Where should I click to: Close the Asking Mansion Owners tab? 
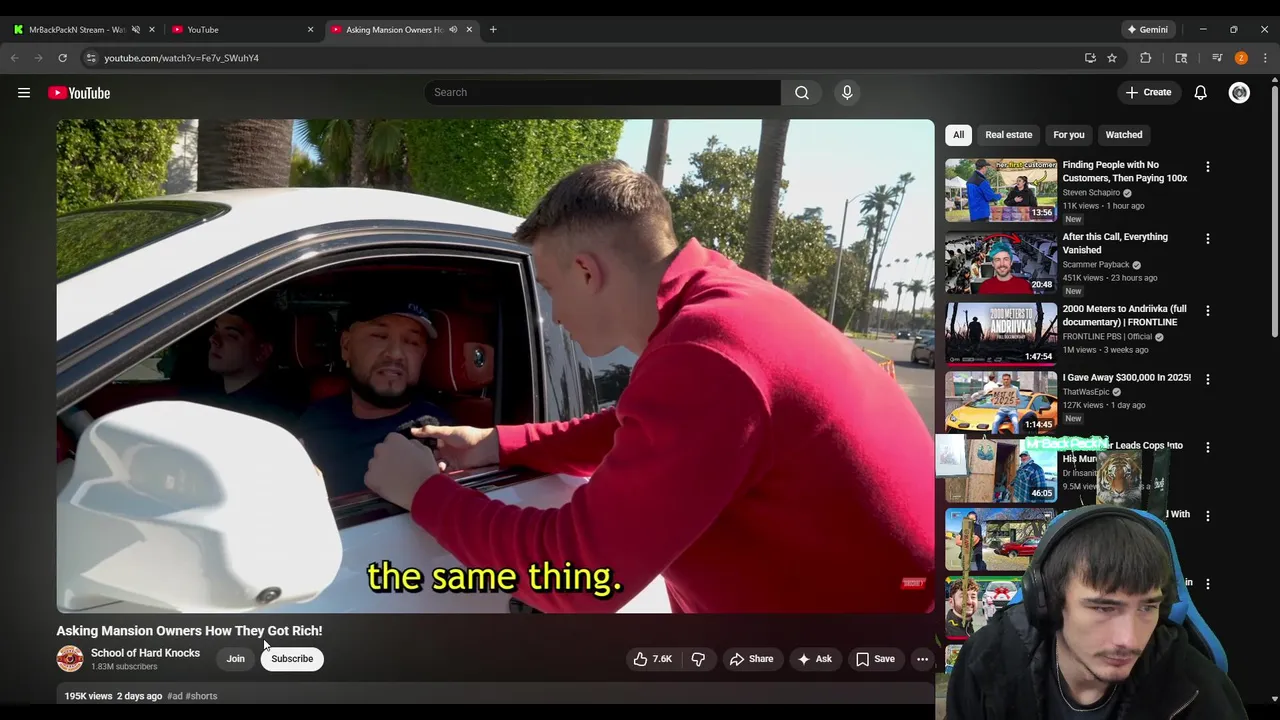coord(469,29)
